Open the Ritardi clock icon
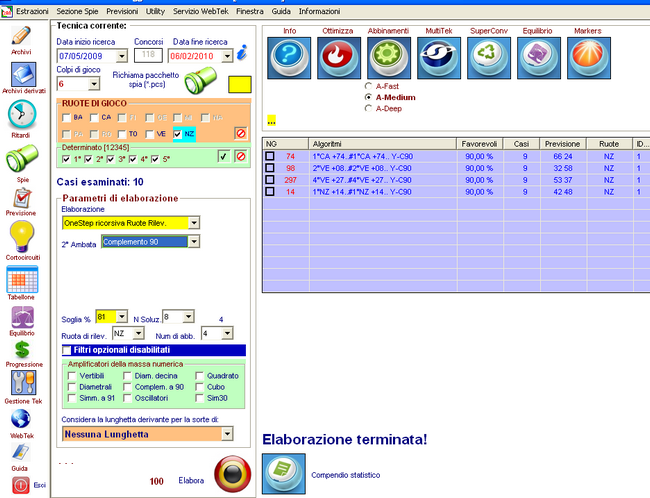 22,115
